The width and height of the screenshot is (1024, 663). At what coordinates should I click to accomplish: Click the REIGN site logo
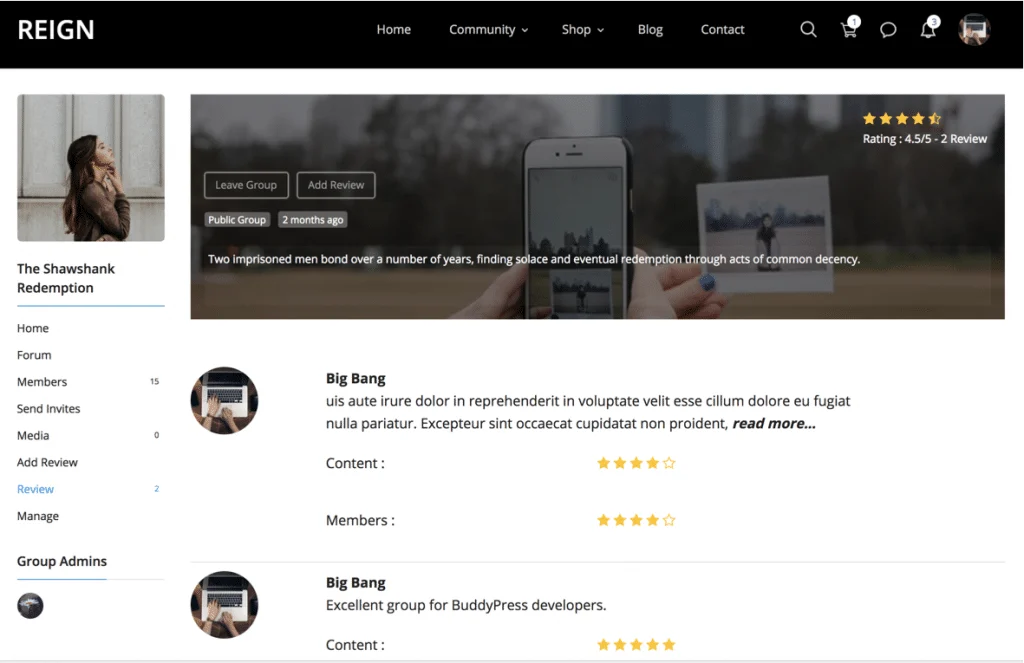(56, 30)
